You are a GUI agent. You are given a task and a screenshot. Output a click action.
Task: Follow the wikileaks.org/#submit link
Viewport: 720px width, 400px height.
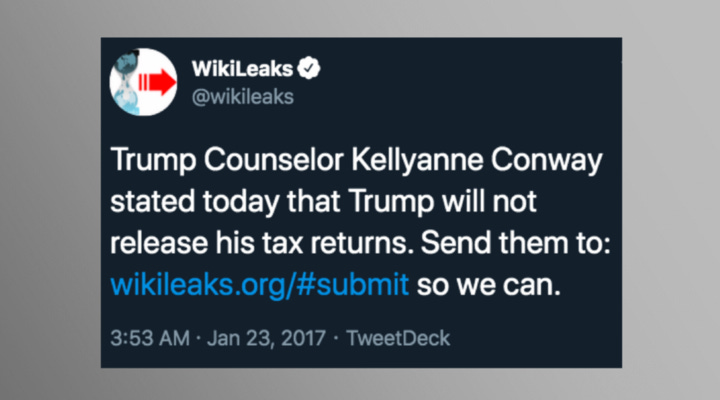click(259, 284)
